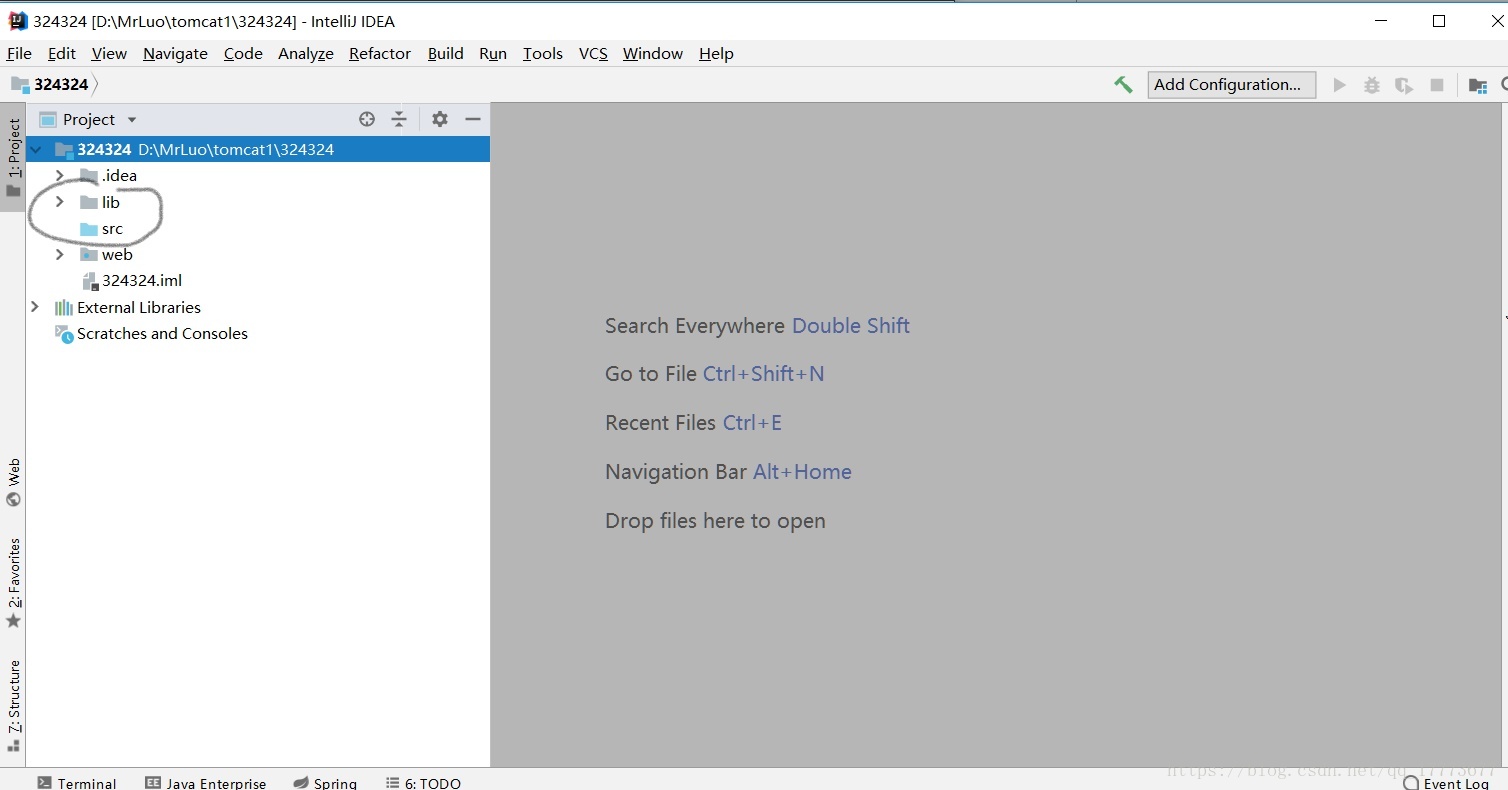This screenshot has height=790, width=1508.
Task: Open the Project Structure icon
Action: pyautogui.click(x=1477, y=85)
